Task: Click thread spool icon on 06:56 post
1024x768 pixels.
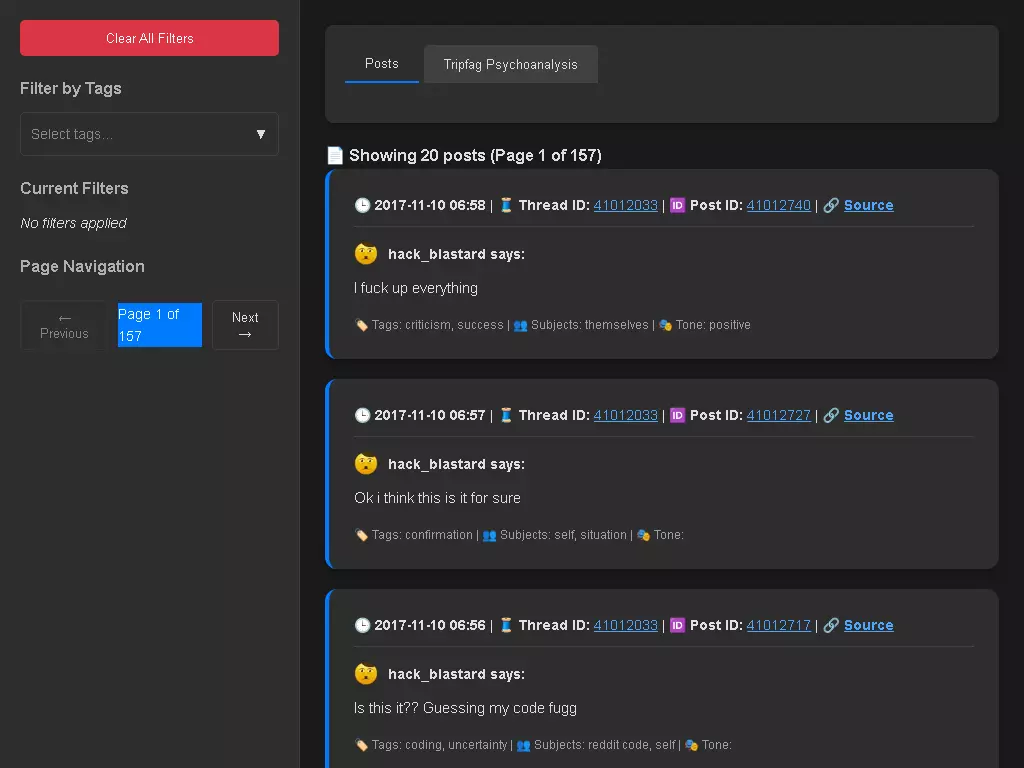Action: click(x=506, y=625)
